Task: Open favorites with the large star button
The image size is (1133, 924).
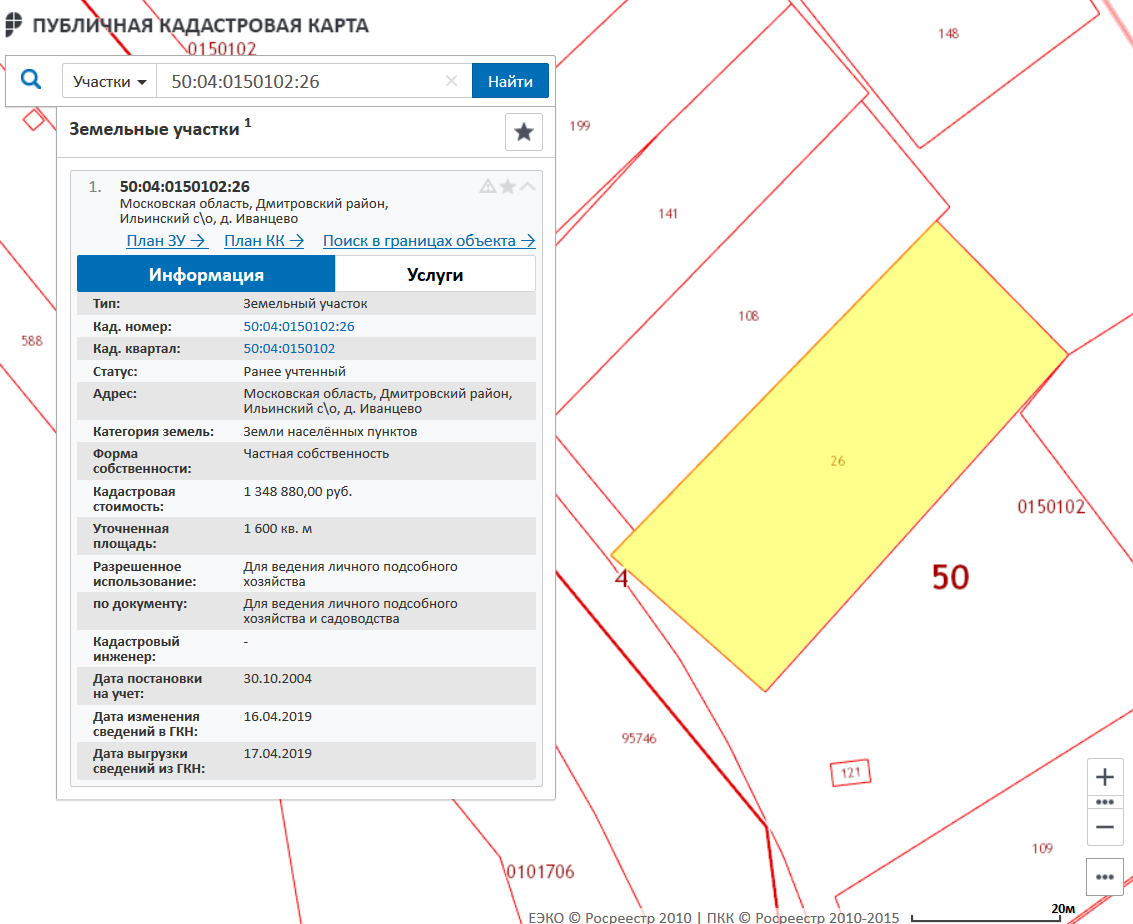Action: tap(523, 132)
